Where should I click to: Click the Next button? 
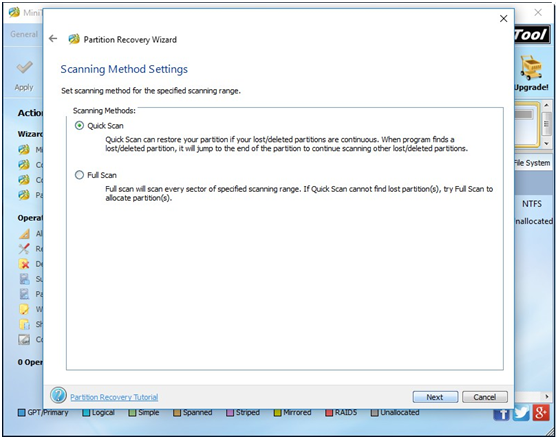[x=435, y=397]
